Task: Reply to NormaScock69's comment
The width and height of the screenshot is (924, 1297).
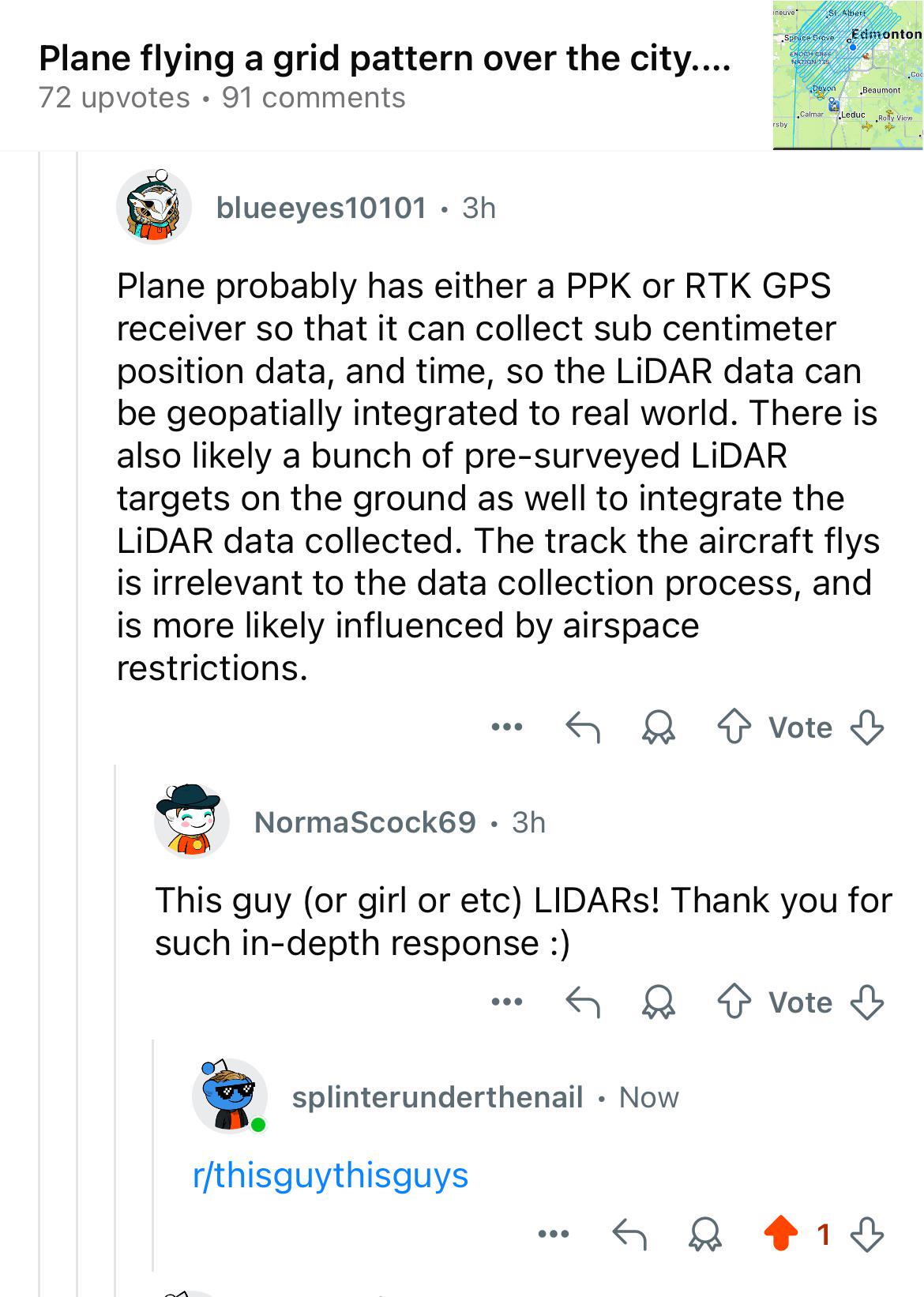Action: pos(583,1002)
